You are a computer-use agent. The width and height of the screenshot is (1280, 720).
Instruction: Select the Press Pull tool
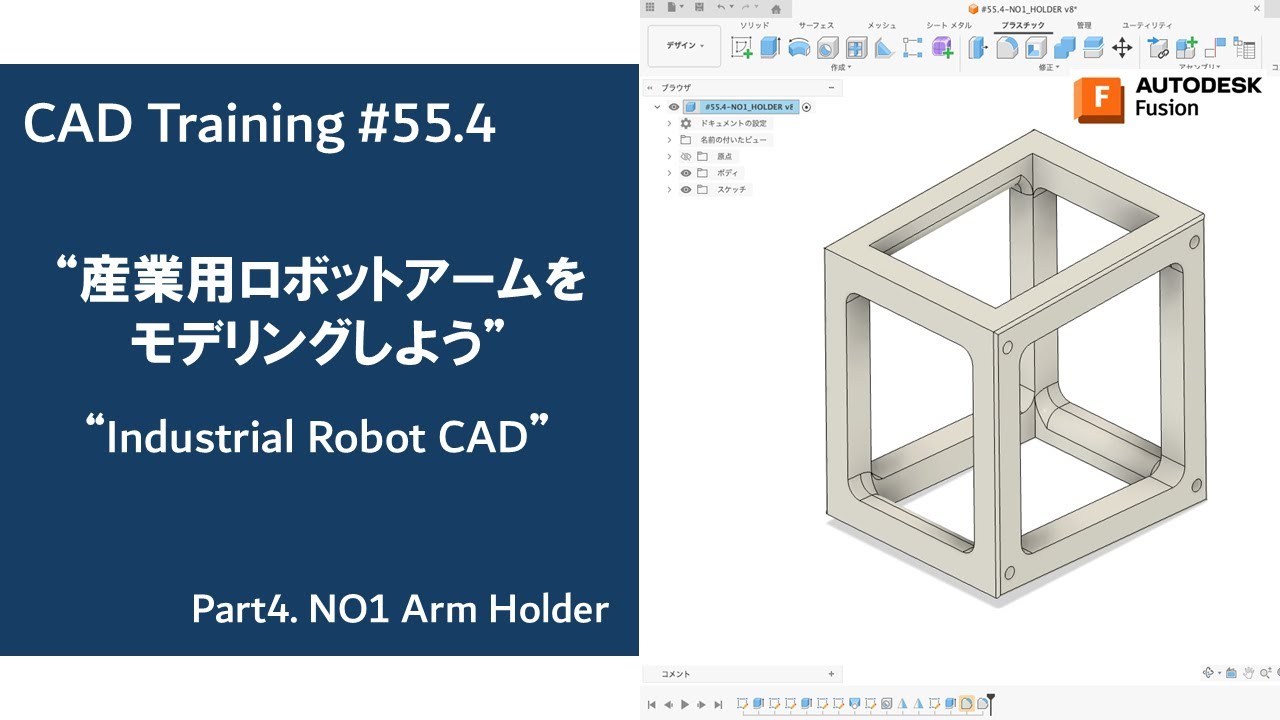point(979,47)
